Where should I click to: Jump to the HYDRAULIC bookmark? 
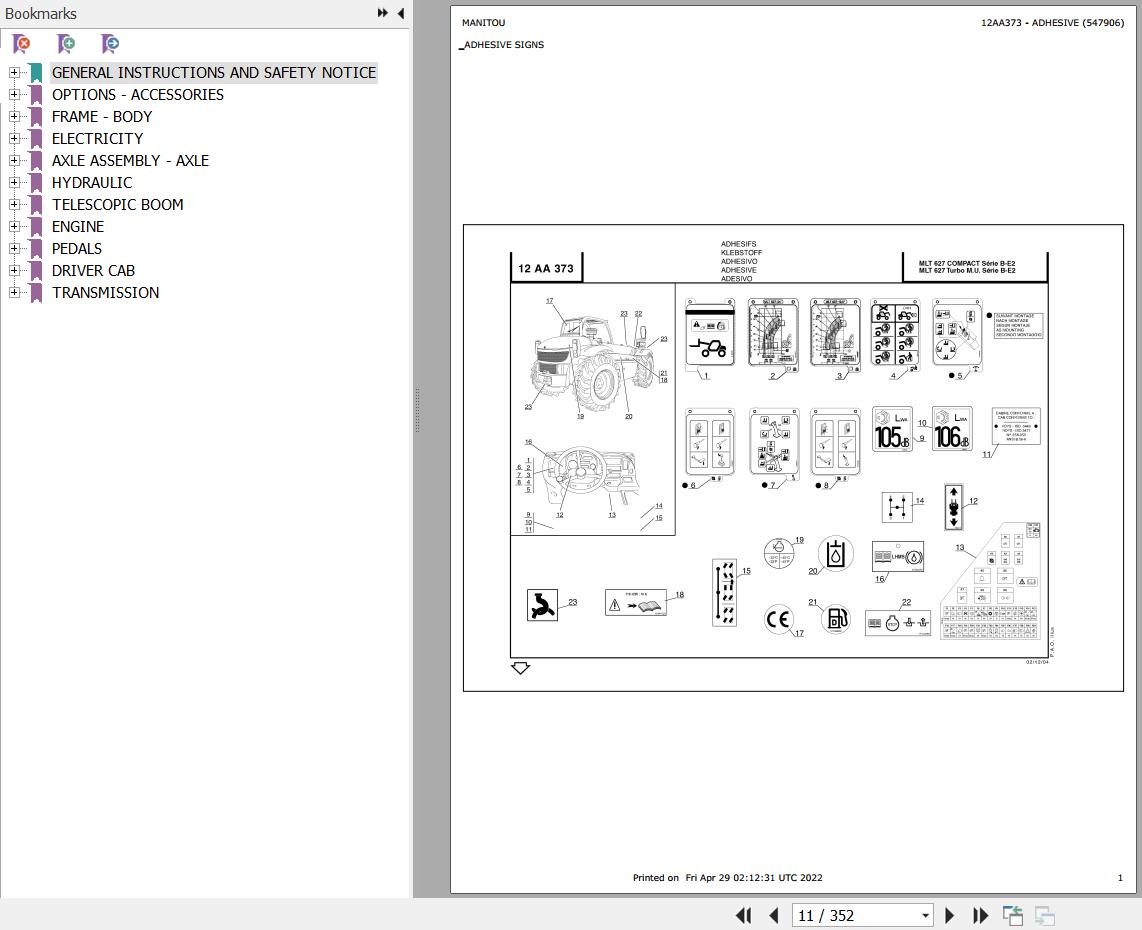(92, 183)
